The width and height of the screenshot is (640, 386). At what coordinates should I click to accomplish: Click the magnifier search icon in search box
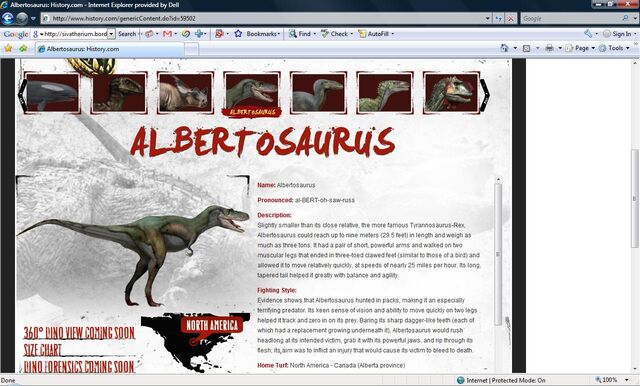tap(625, 18)
